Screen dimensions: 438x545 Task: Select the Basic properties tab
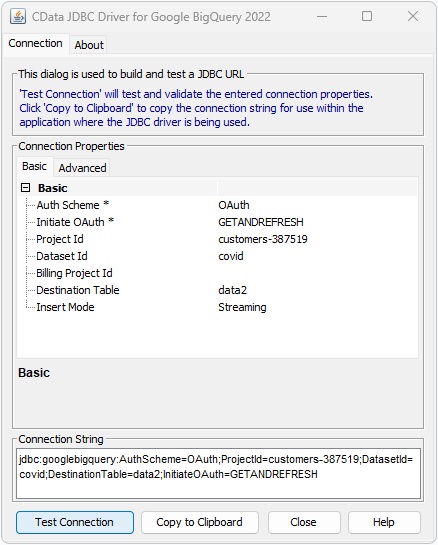[x=34, y=166]
